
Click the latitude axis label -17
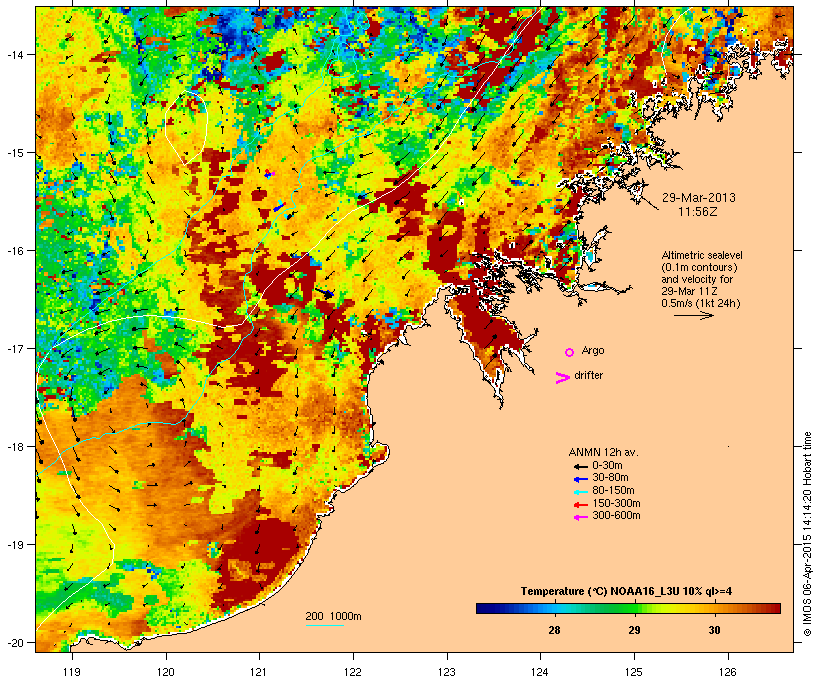(14, 348)
